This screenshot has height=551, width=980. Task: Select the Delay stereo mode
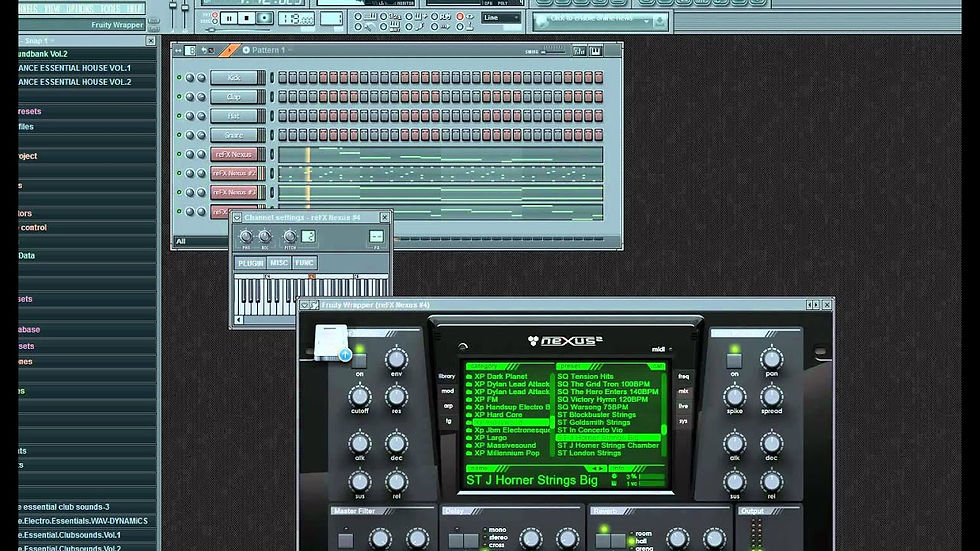[x=494, y=537]
